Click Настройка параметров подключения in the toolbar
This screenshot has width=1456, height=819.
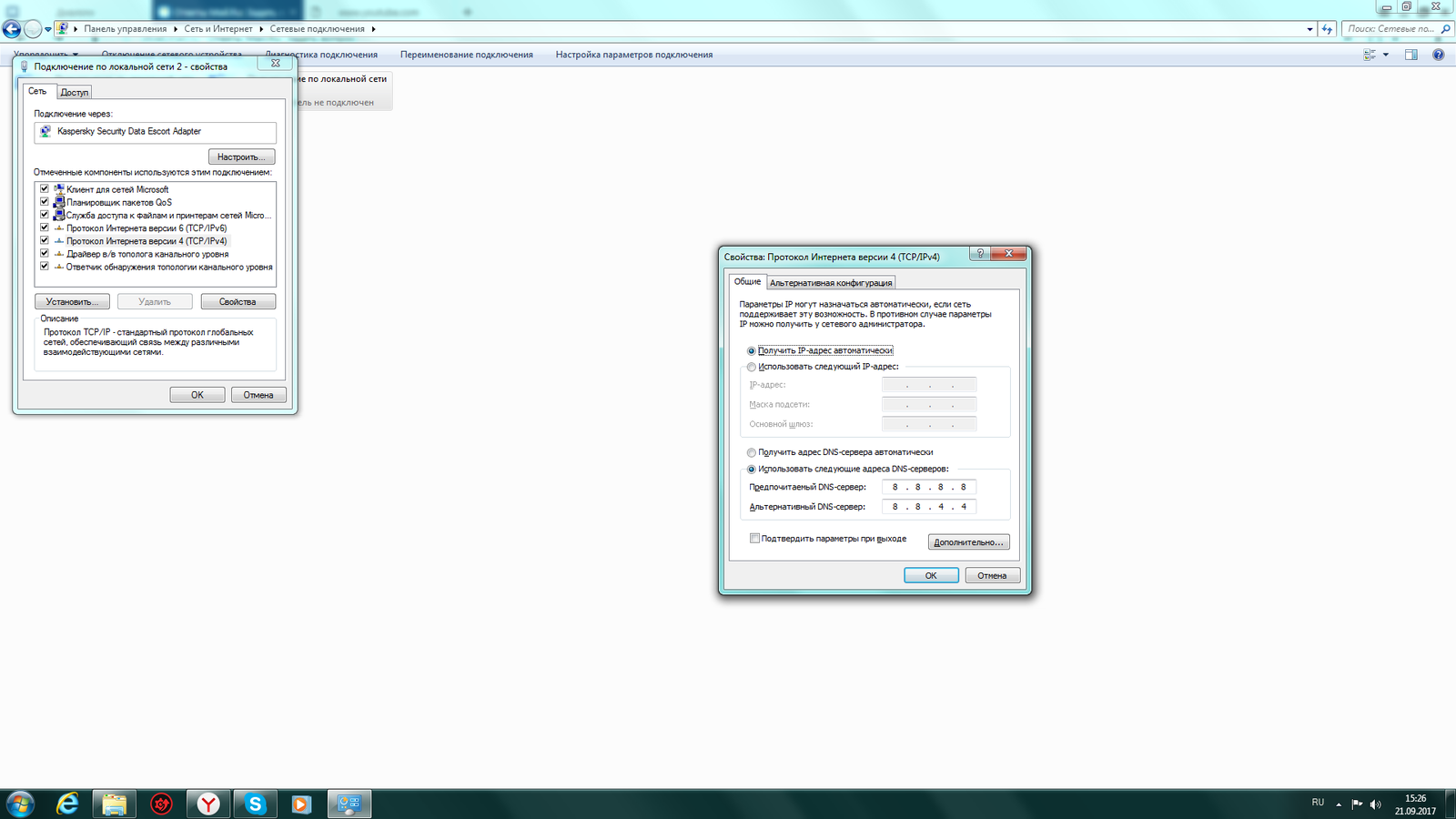click(634, 55)
